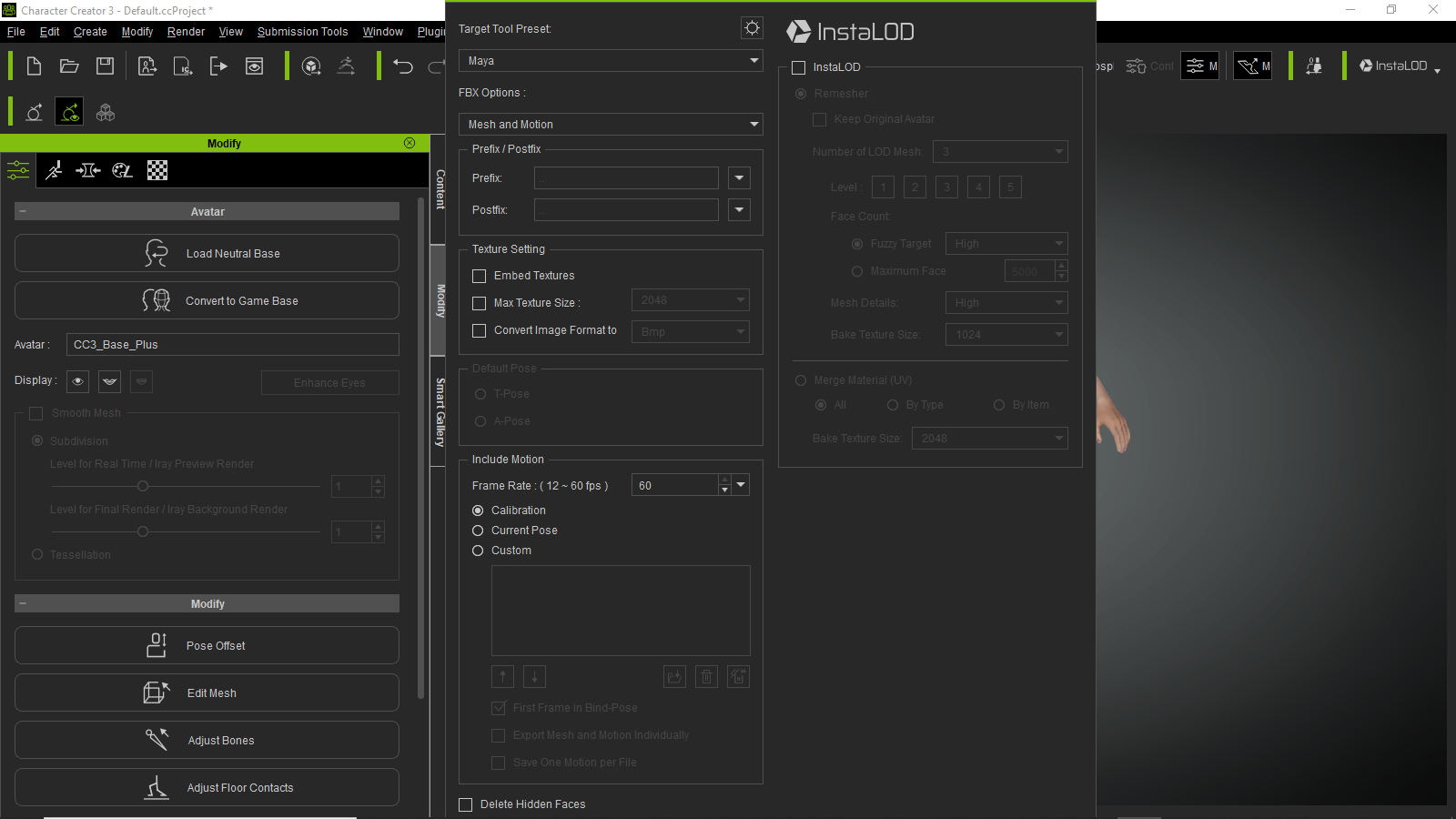Increase frame rate with stepper up arrow
This screenshot has height=819, width=1456.
coord(725,480)
